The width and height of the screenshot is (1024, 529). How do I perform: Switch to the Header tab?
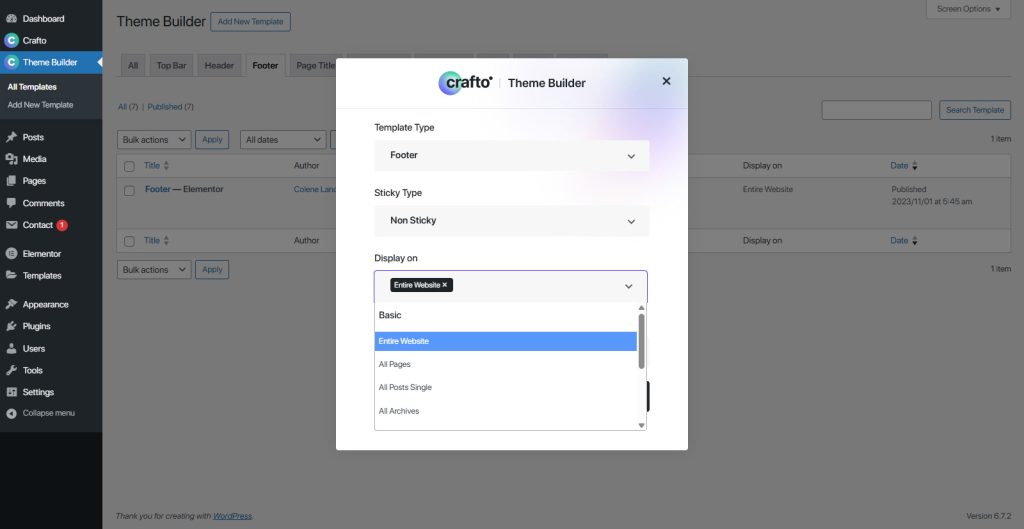(x=219, y=65)
